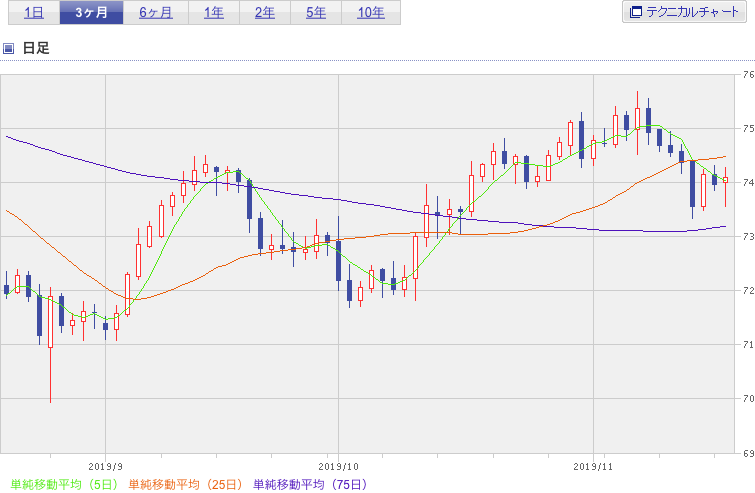Click the 71 price axis label
Screen dimensions: 755x493
click(x=748, y=344)
